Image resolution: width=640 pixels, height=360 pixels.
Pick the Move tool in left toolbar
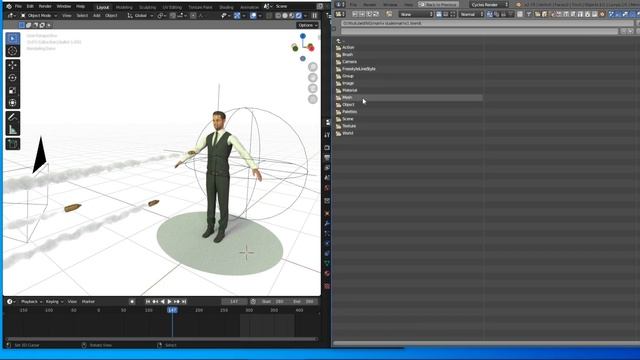tap(13, 65)
